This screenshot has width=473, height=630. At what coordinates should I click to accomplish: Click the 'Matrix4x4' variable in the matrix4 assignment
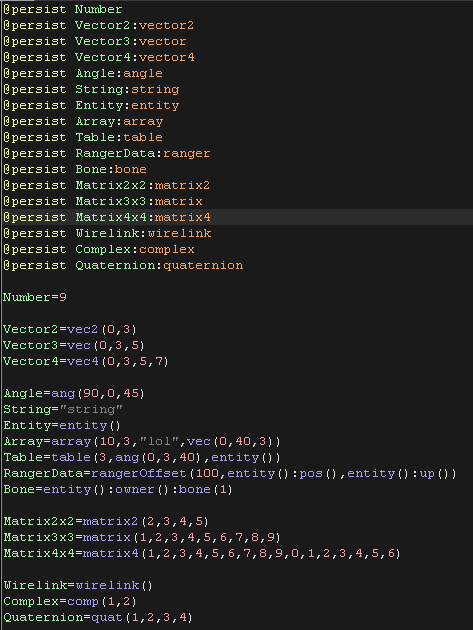pyautogui.click(x=39, y=554)
